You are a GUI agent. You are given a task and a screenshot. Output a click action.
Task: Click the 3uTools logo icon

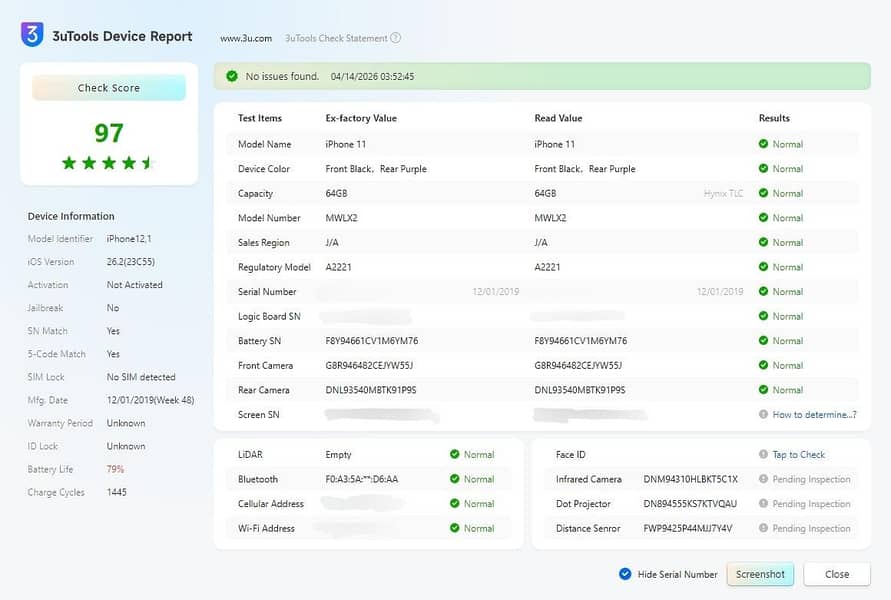point(32,35)
